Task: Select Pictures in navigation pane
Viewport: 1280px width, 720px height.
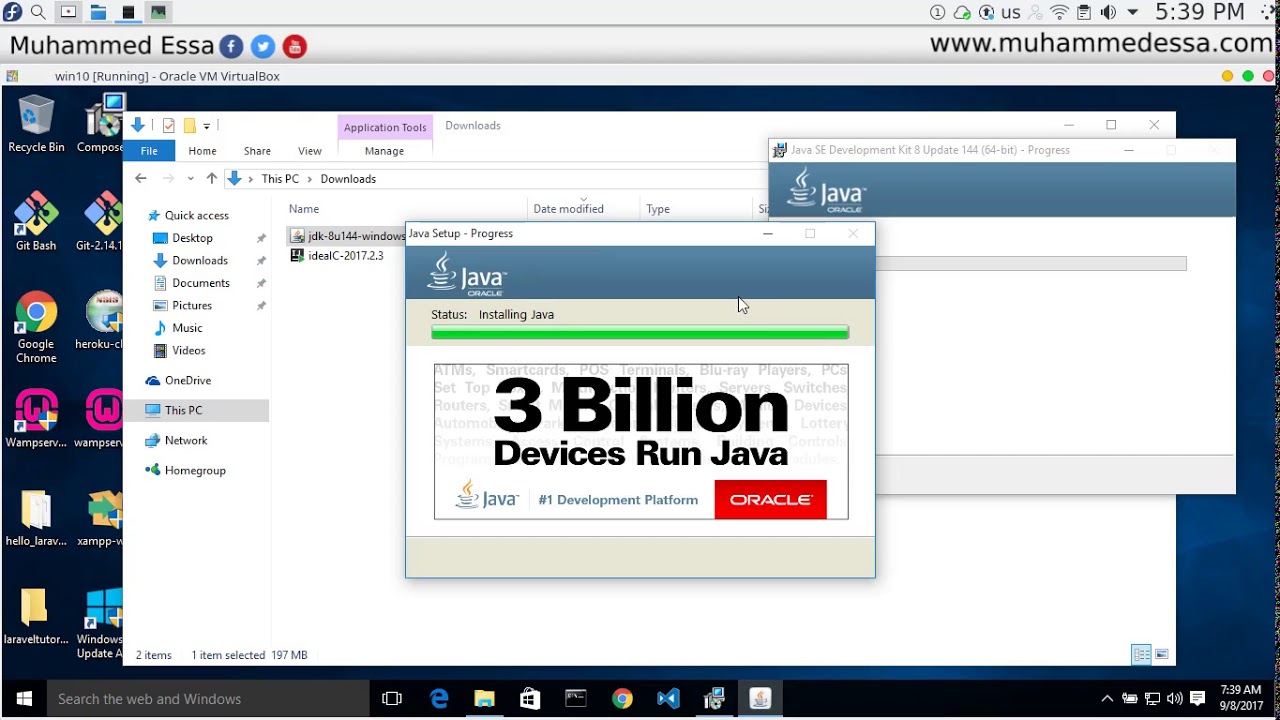Action: coord(192,305)
